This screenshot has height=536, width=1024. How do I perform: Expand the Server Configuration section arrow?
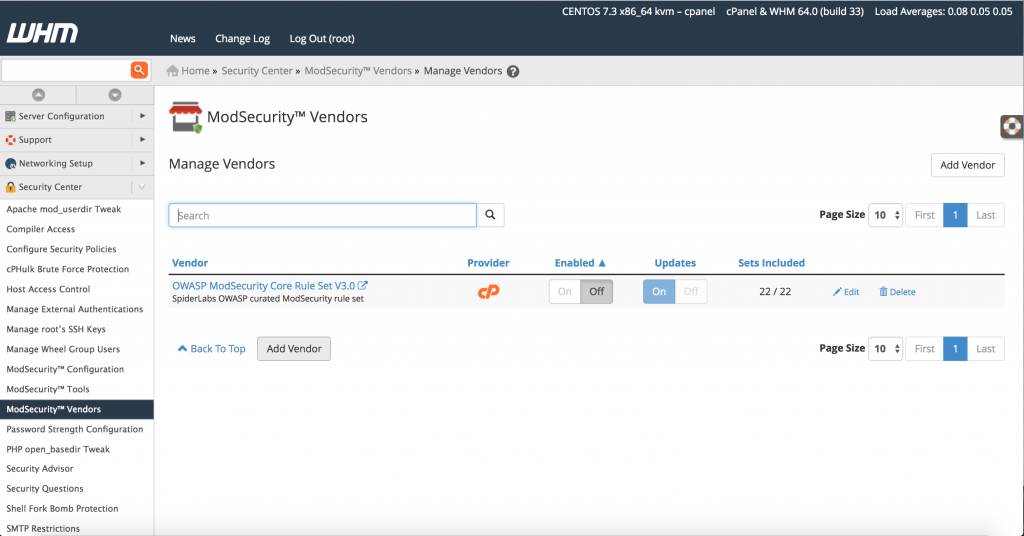point(142,116)
